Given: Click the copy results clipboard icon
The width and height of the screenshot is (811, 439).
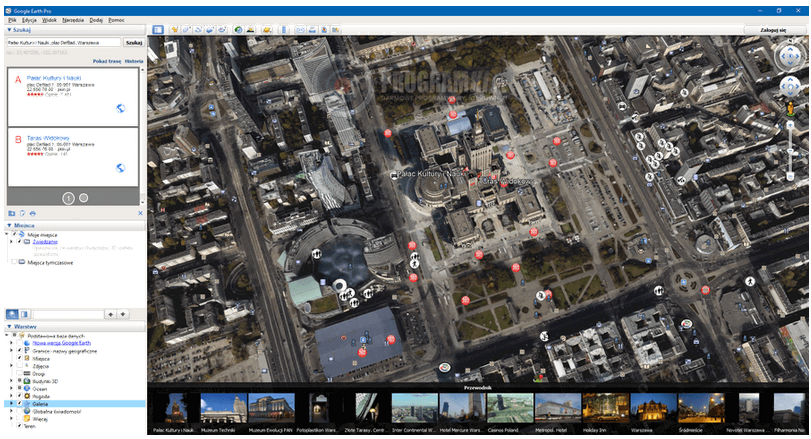Looking at the screenshot, I should (22, 213).
